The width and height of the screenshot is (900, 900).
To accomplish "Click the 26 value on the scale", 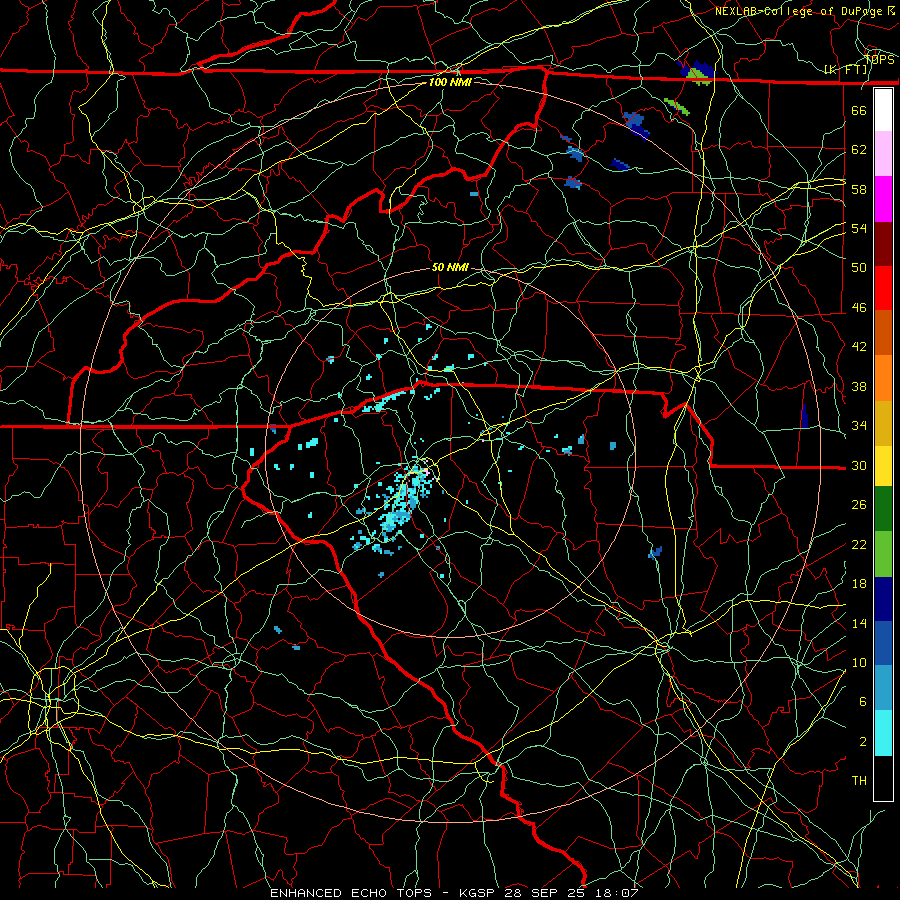I will tap(859, 505).
